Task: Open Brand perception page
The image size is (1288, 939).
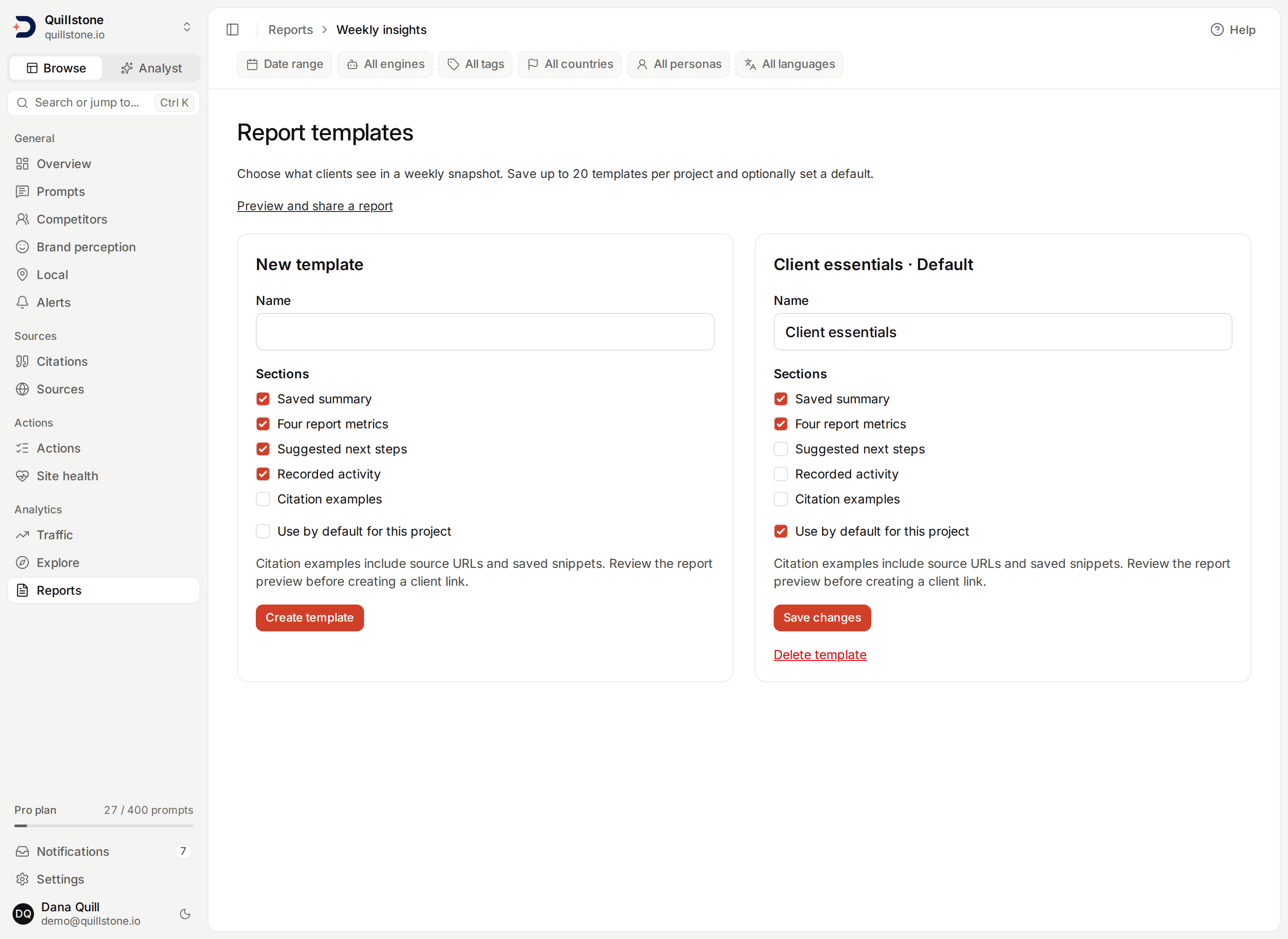Action: 103,247
